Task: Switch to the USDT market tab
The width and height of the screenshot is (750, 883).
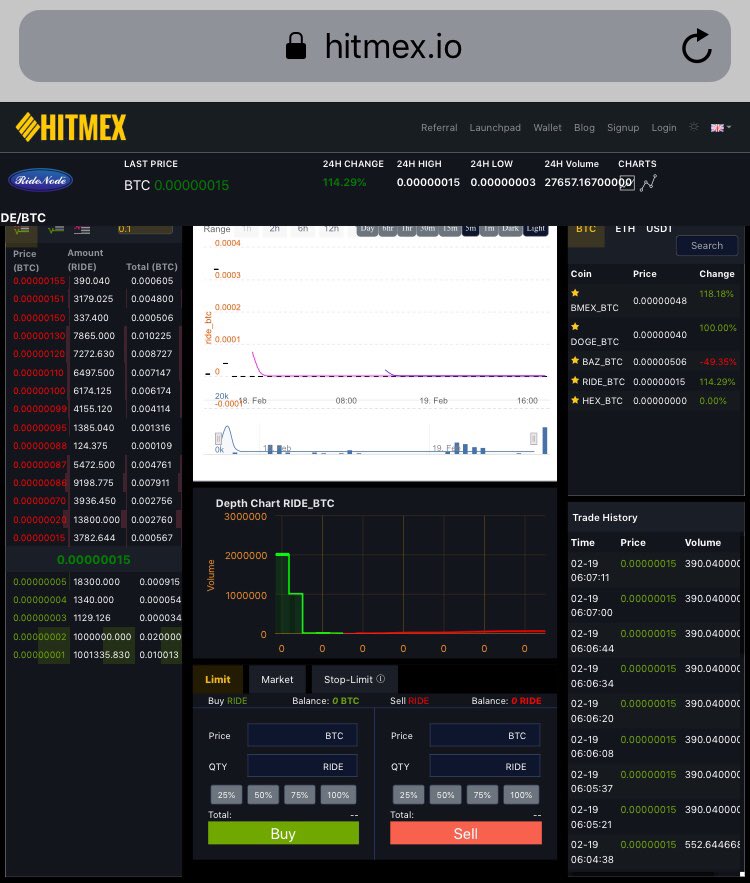Action: click(659, 229)
